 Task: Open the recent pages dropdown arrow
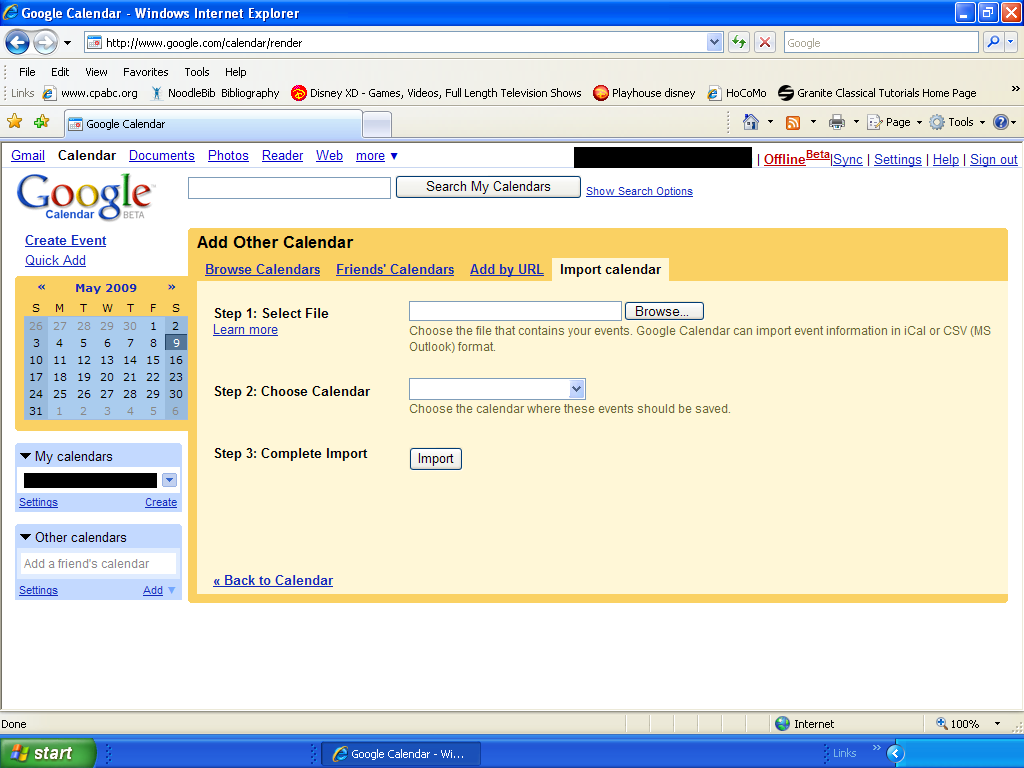pos(67,43)
